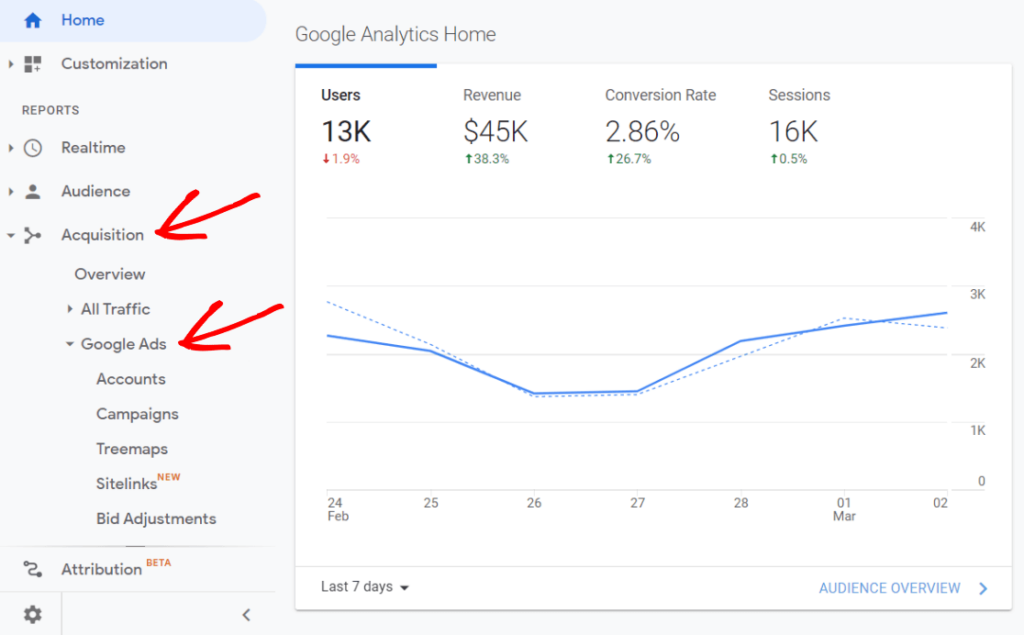Expand the All Traffic section
This screenshot has height=635, width=1024.
69,308
